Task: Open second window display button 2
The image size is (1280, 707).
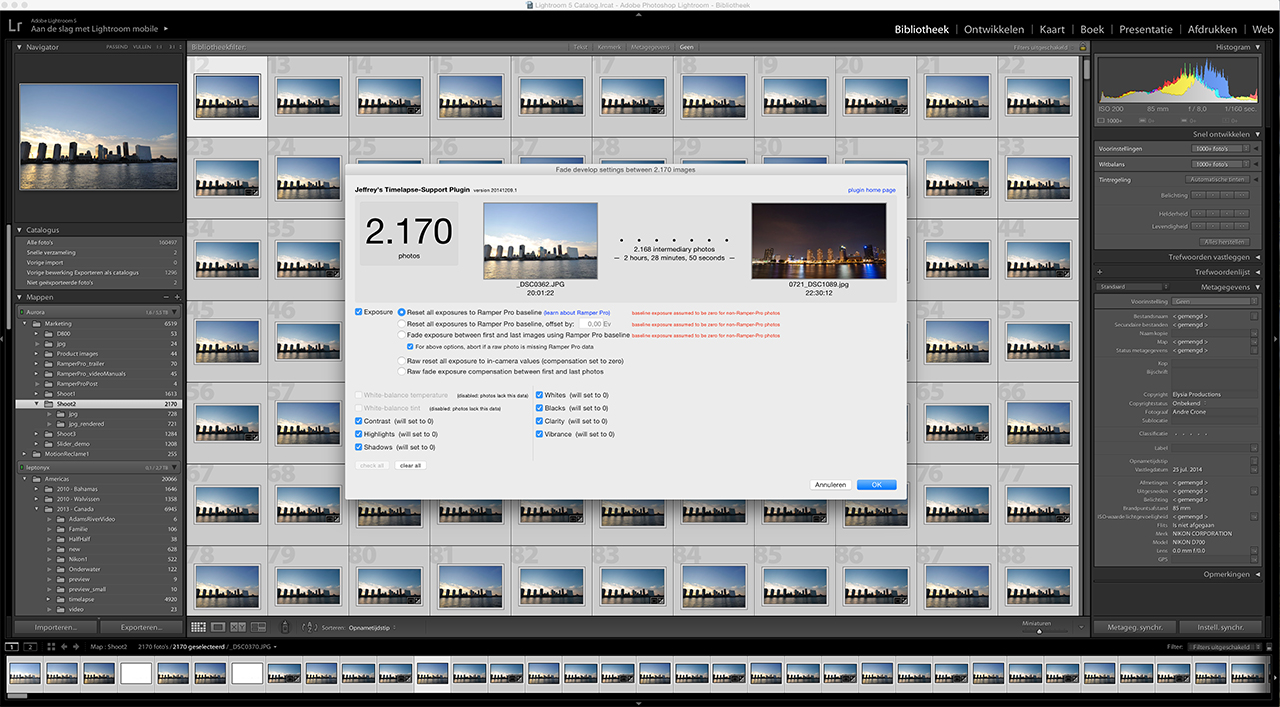Action: pos(30,647)
